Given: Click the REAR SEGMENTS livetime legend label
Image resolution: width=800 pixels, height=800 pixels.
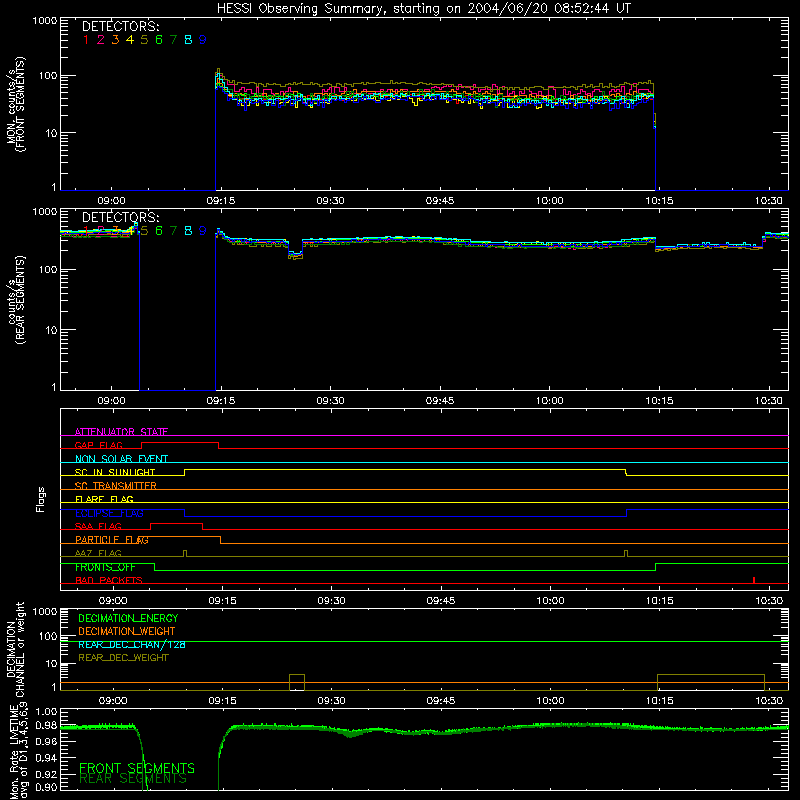Looking at the screenshot, I should pyautogui.click(x=133, y=779).
